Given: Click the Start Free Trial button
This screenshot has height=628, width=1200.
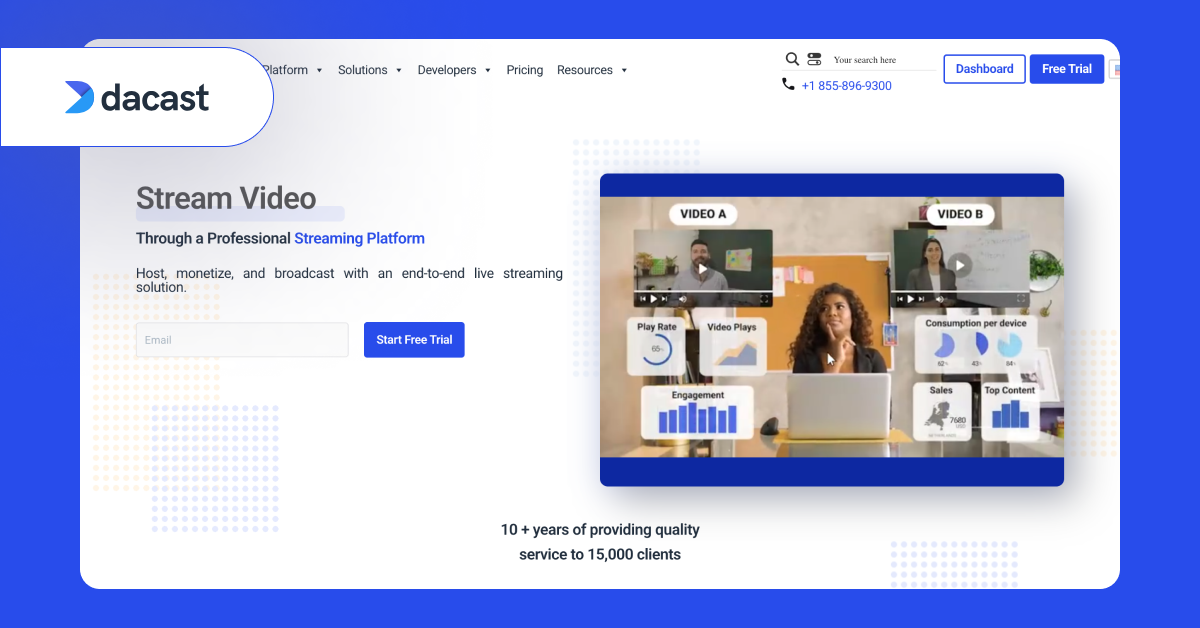Looking at the screenshot, I should point(413,339).
